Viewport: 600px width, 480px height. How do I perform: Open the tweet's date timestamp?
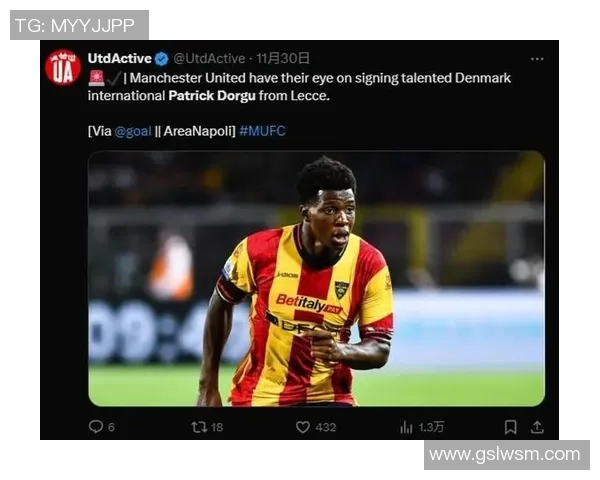pyautogui.click(x=282, y=59)
